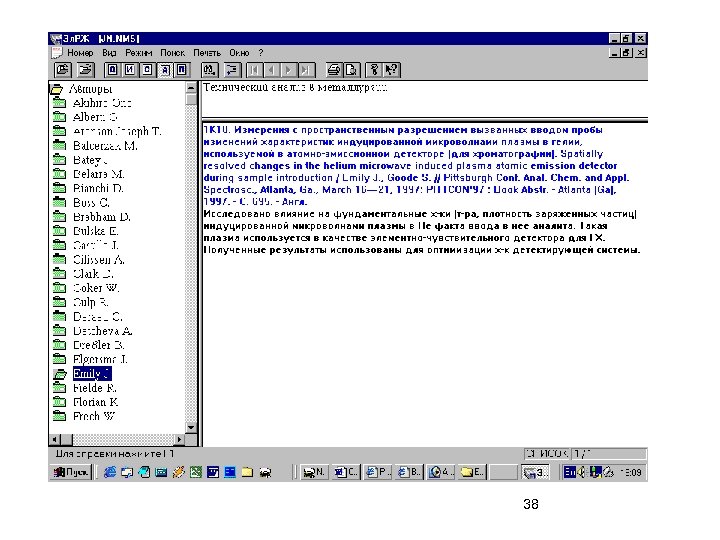This screenshot has width=720, height=540.
Task: Open the Вид menu
Action: pos(109,53)
